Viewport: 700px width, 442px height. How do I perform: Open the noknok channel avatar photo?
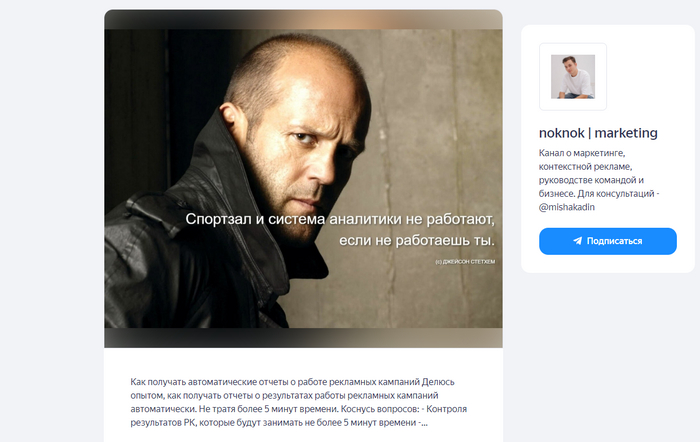pyautogui.click(x=573, y=77)
